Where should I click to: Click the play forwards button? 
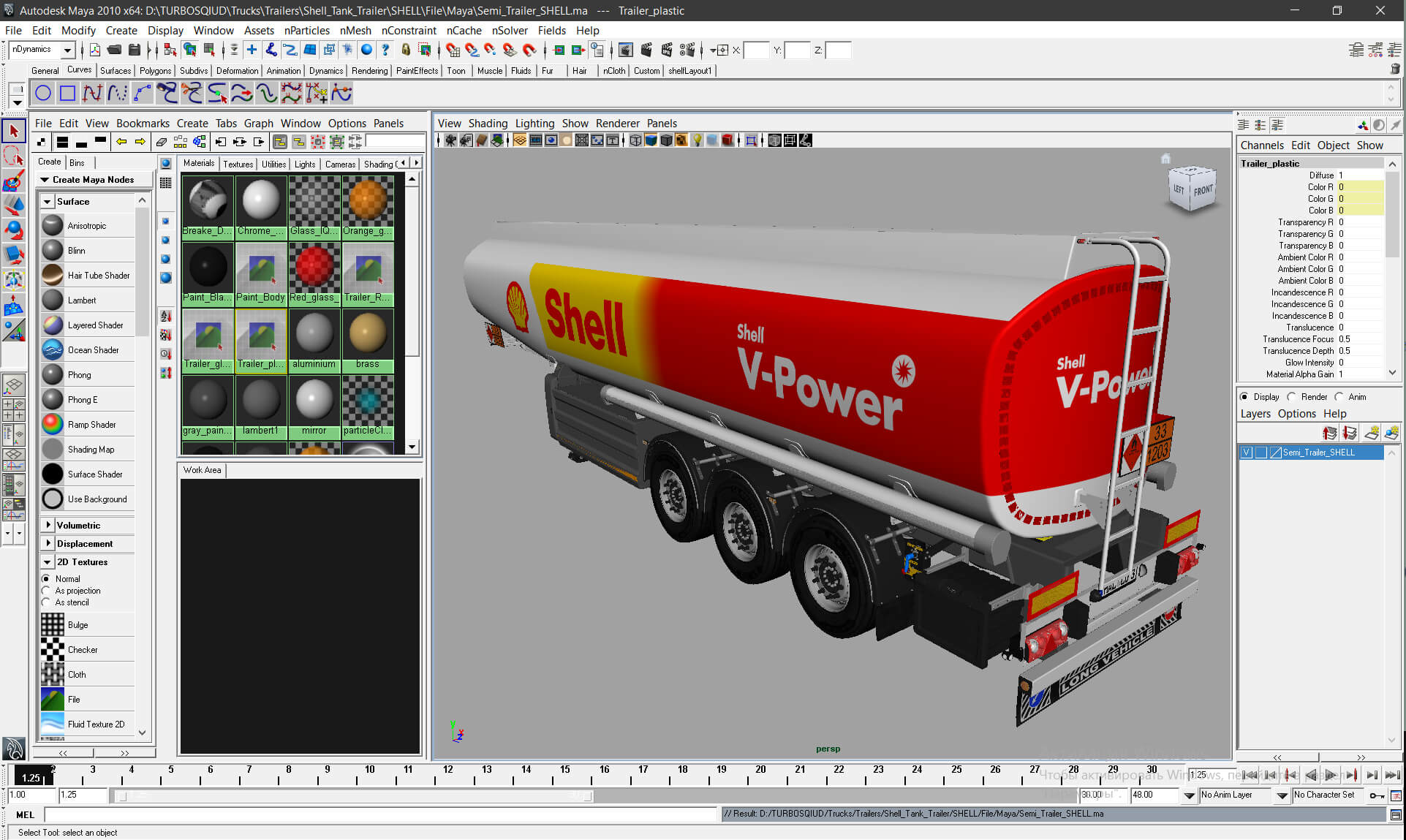tap(1331, 775)
